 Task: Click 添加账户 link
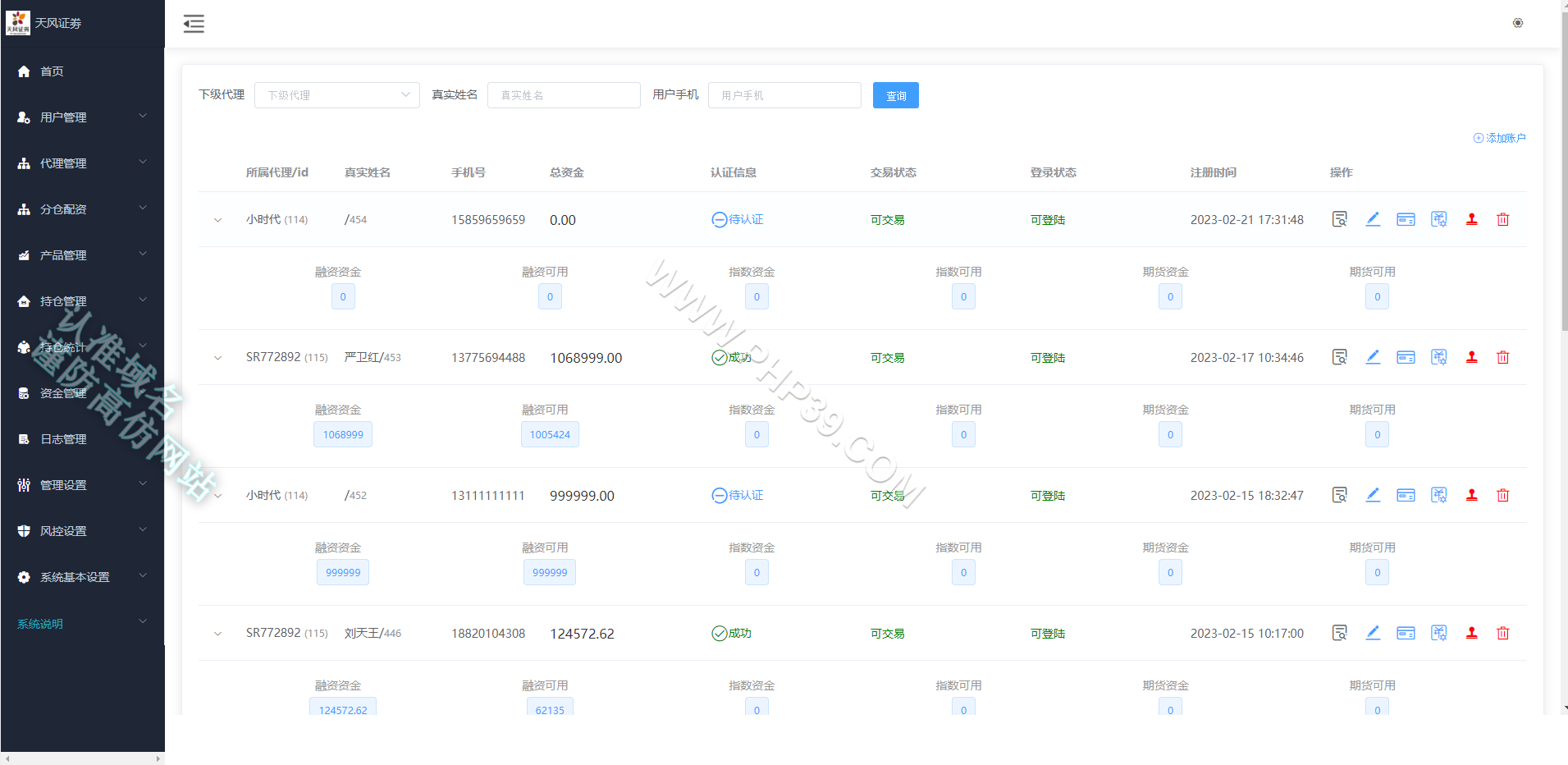1500,138
